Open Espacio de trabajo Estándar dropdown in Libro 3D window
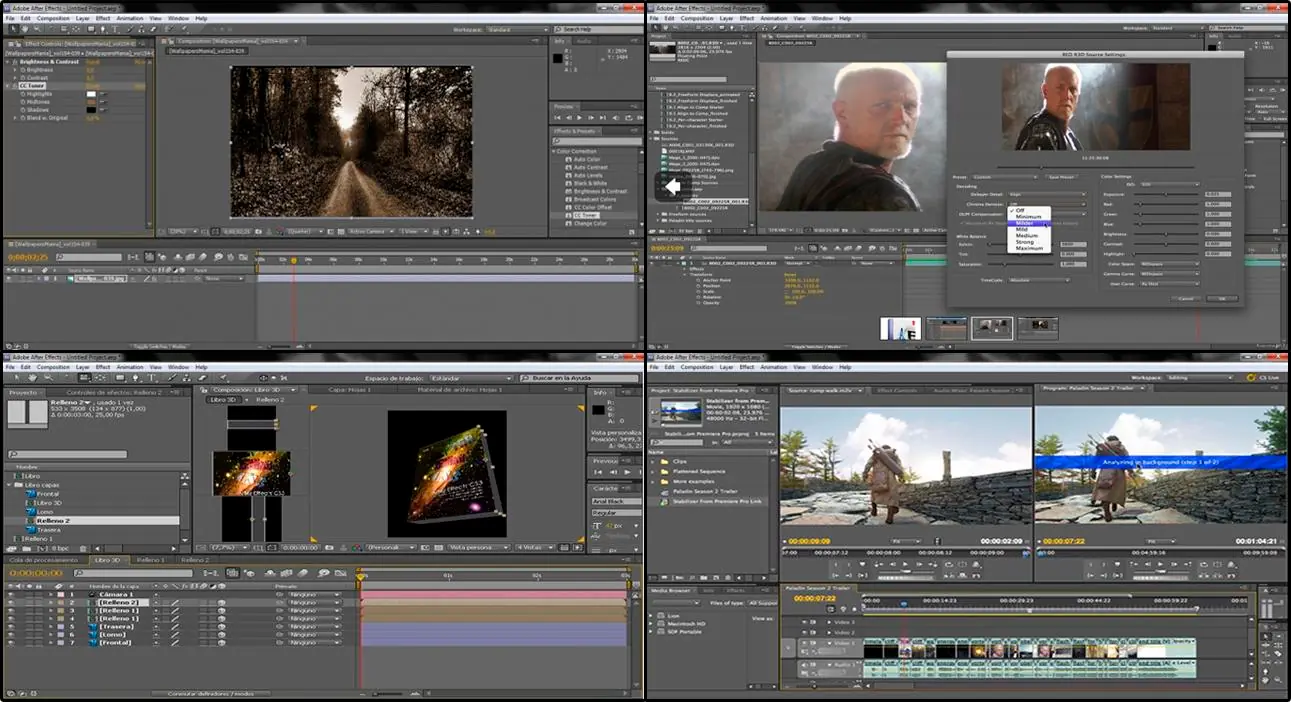 [x=472, y=378]
